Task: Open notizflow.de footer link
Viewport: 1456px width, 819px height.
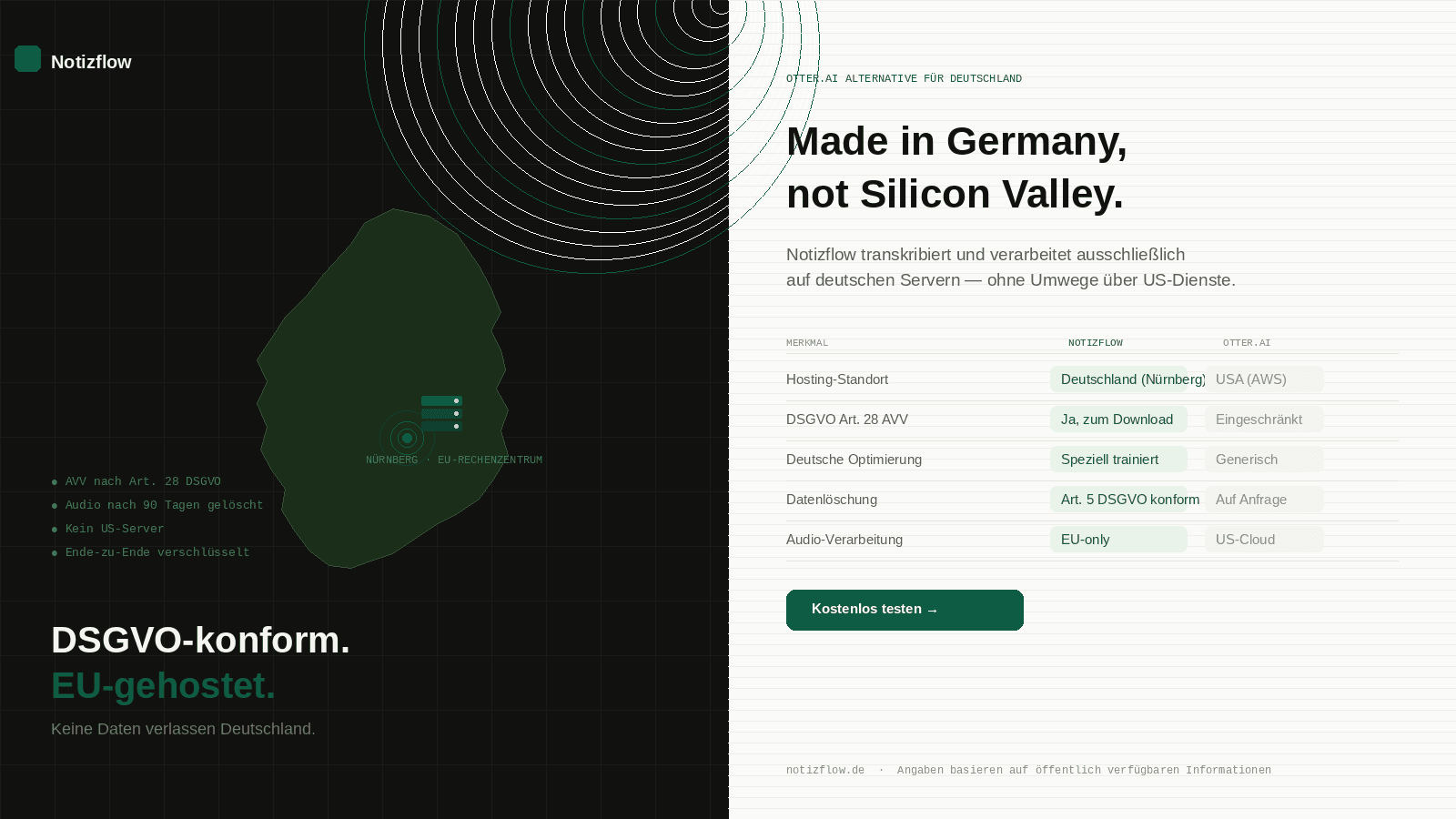Action: pos(825,770)
